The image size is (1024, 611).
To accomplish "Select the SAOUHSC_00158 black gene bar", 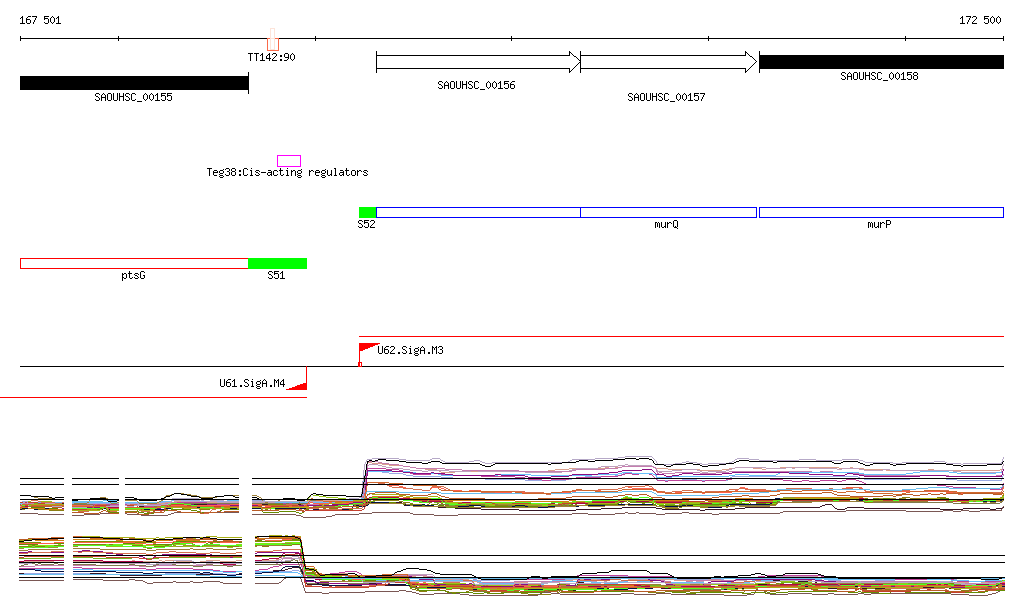I will pos(882,62).
